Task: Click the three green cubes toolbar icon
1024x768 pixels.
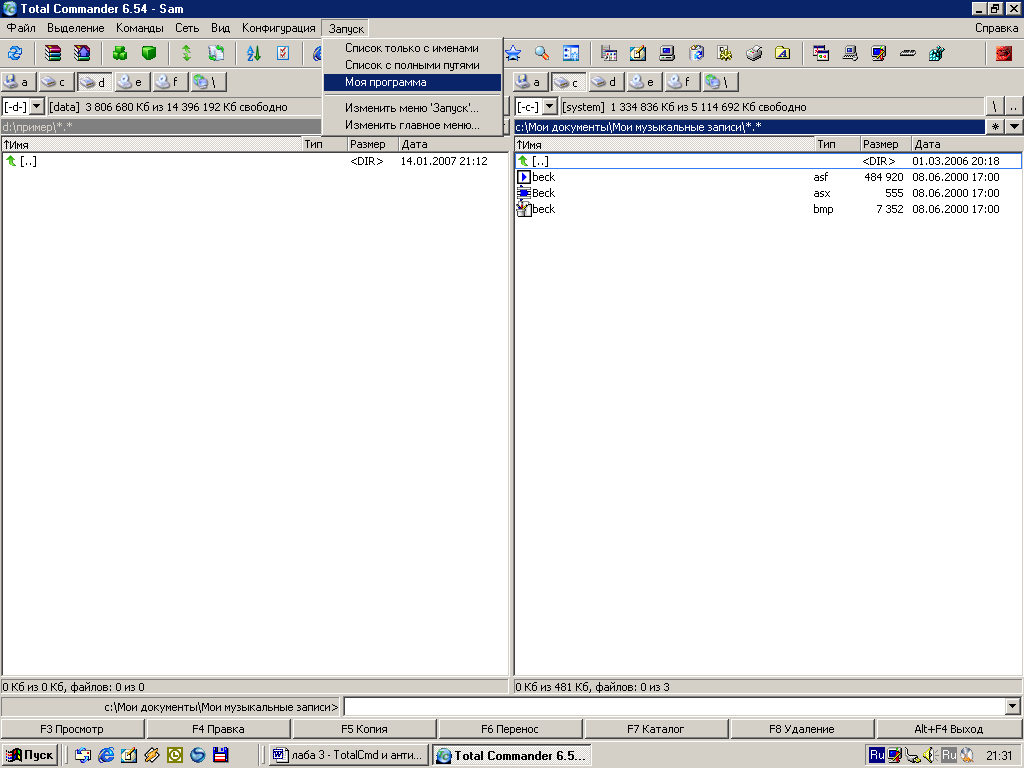Action: (x=120, y=54)
